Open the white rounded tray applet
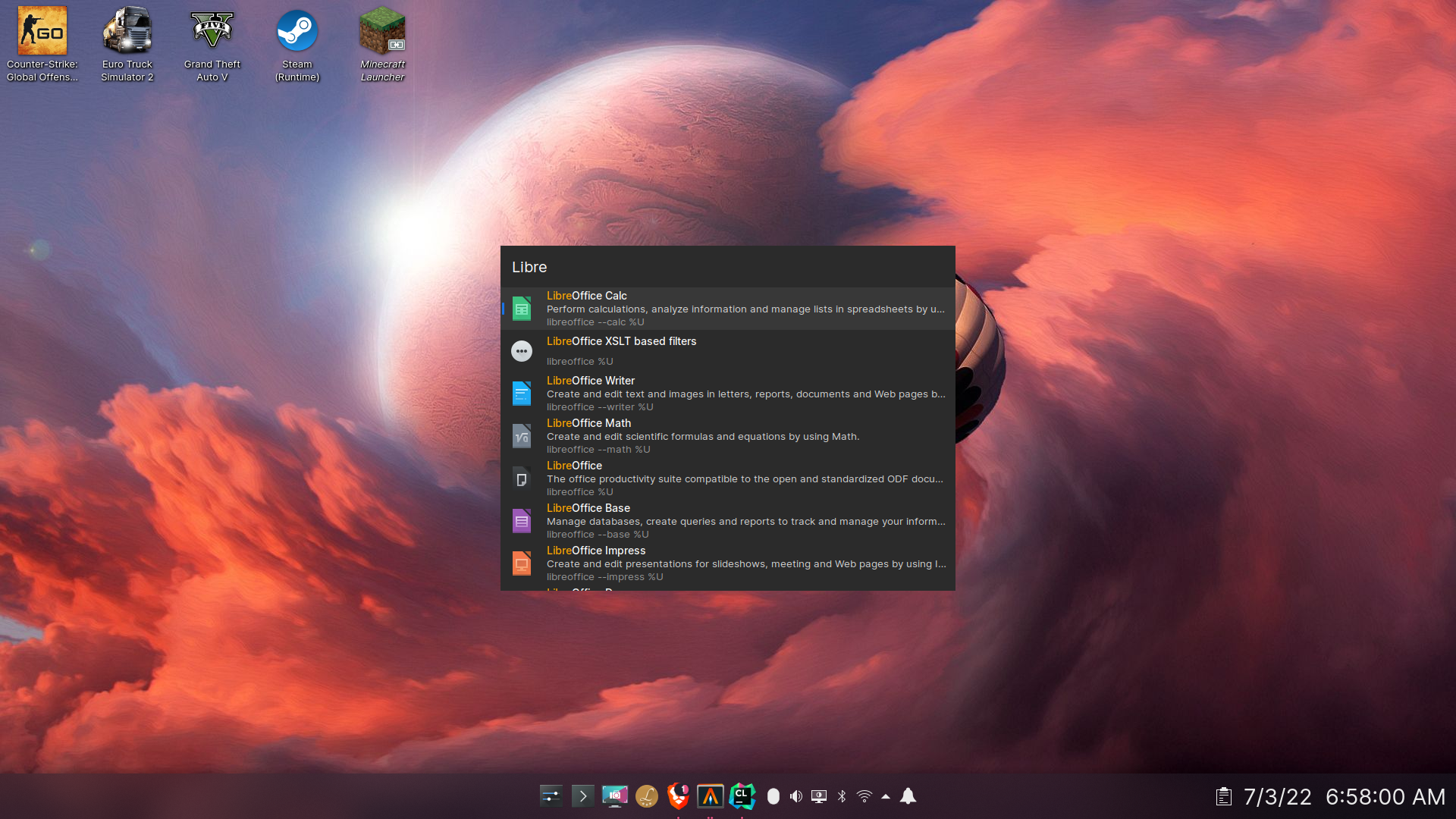Screen dimensions: 1456x819 (x=773, y=796)
